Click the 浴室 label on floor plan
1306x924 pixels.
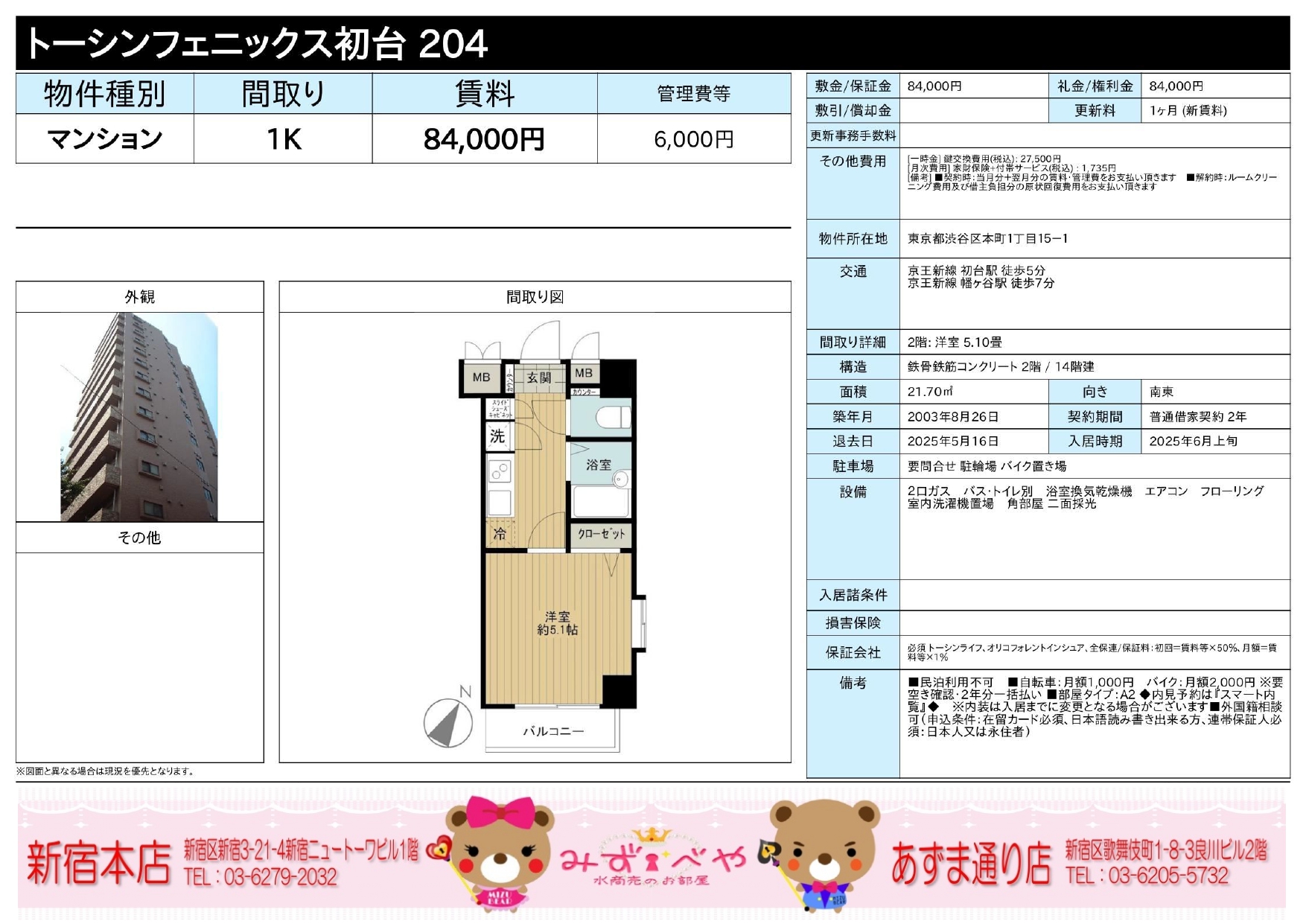point(599,465)
